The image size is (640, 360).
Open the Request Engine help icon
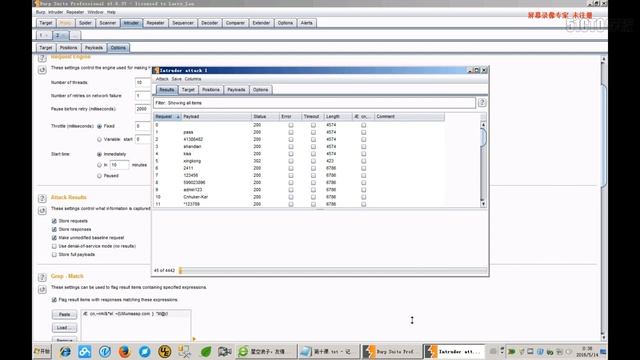(x=42, y=58)
